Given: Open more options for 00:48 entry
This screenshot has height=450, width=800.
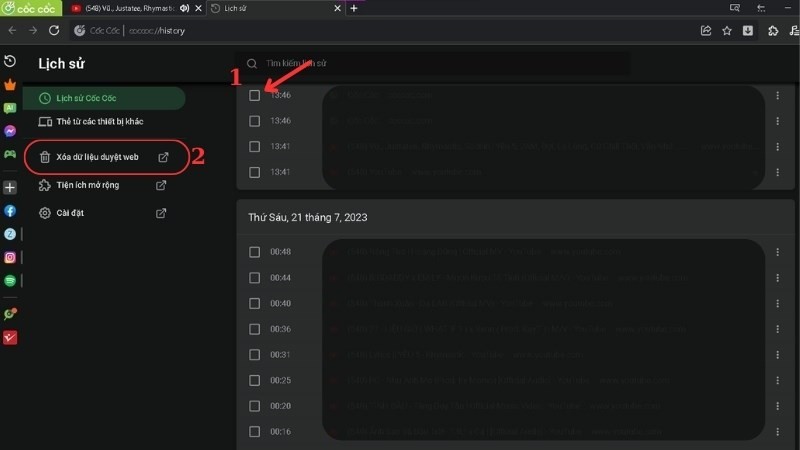Looking at the screenshot, I should [x=778, y=252].
